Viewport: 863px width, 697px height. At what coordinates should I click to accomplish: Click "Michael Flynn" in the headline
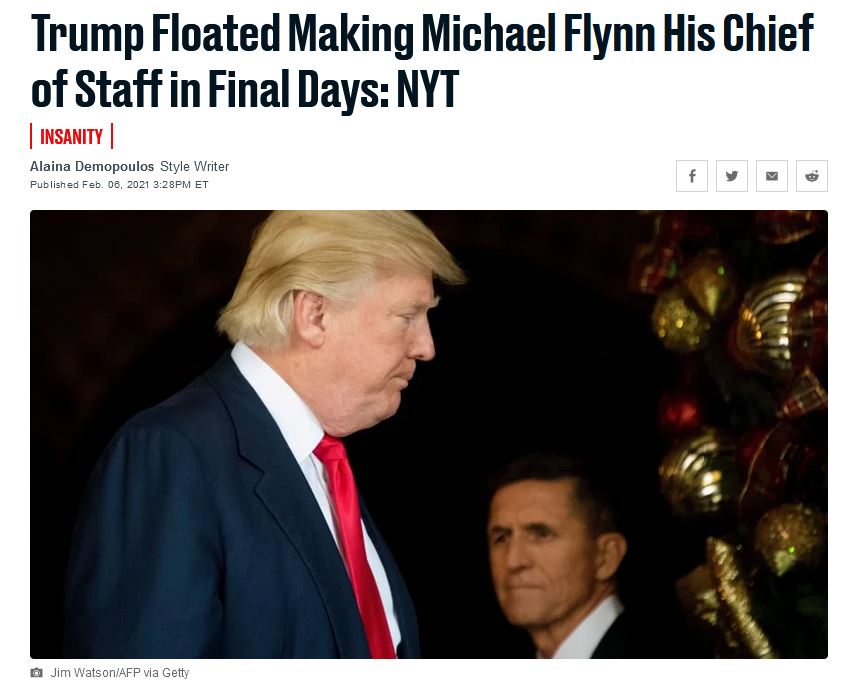tap(538, 34)
